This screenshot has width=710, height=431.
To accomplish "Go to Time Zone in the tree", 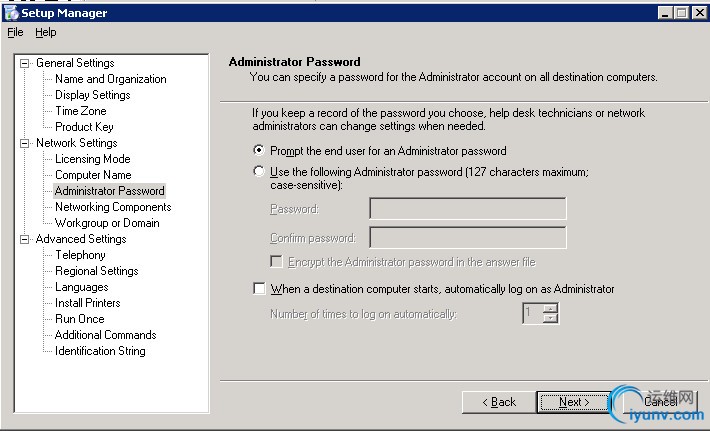I will pos(80,111).
